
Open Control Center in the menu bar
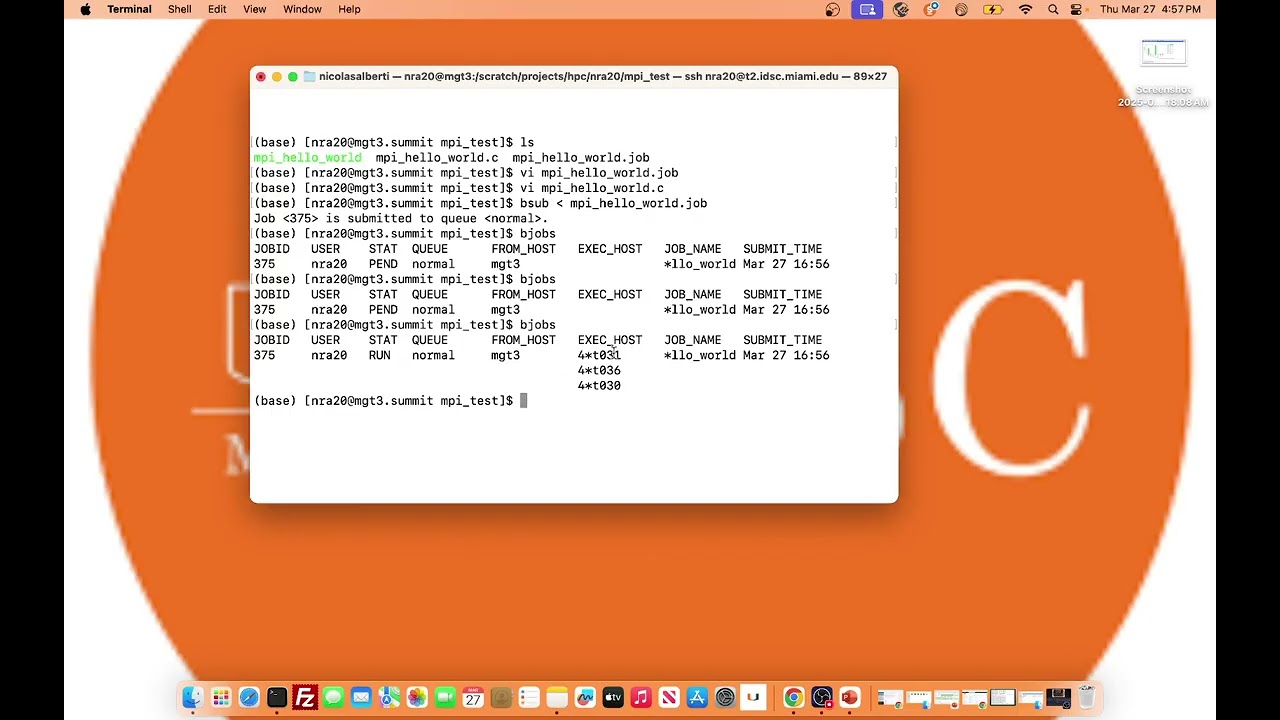1077,9
